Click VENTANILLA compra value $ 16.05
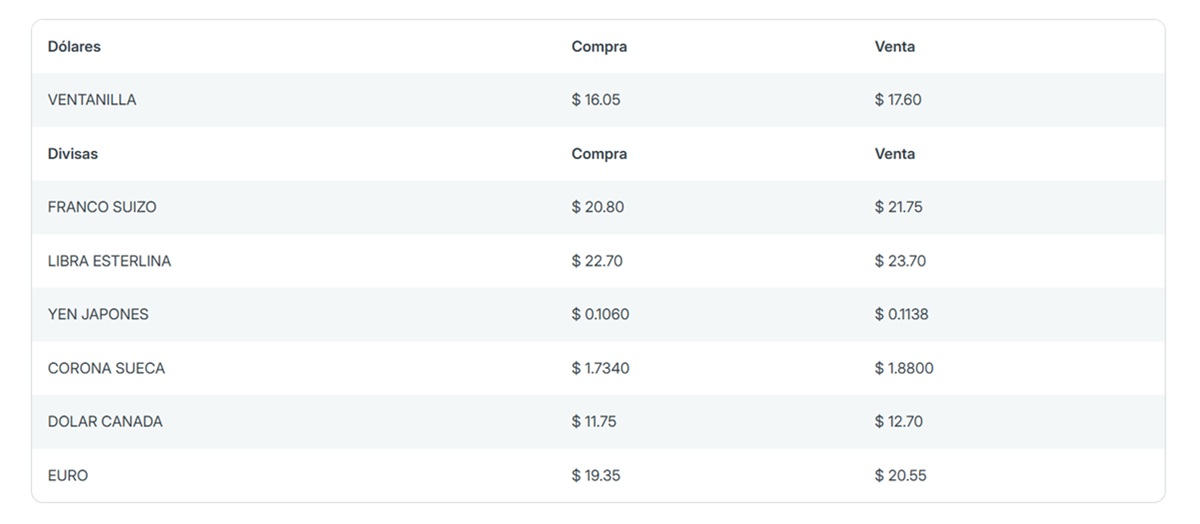This screenshot has width=1200, height=524. pos(596,100)
